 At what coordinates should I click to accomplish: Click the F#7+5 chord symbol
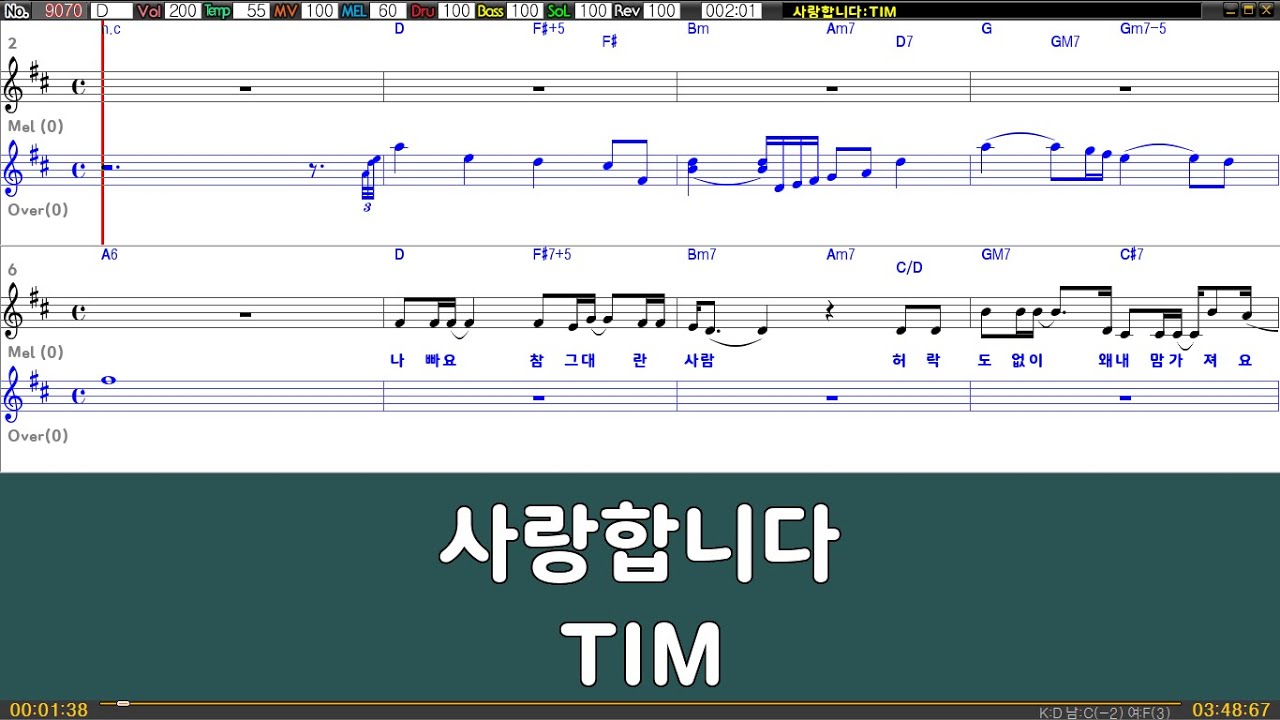pos(552,254)
